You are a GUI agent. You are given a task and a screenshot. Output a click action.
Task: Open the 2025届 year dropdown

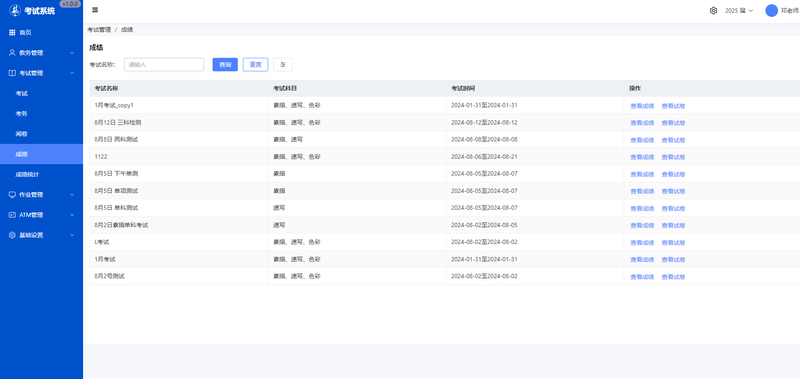[x=739, y=11]
